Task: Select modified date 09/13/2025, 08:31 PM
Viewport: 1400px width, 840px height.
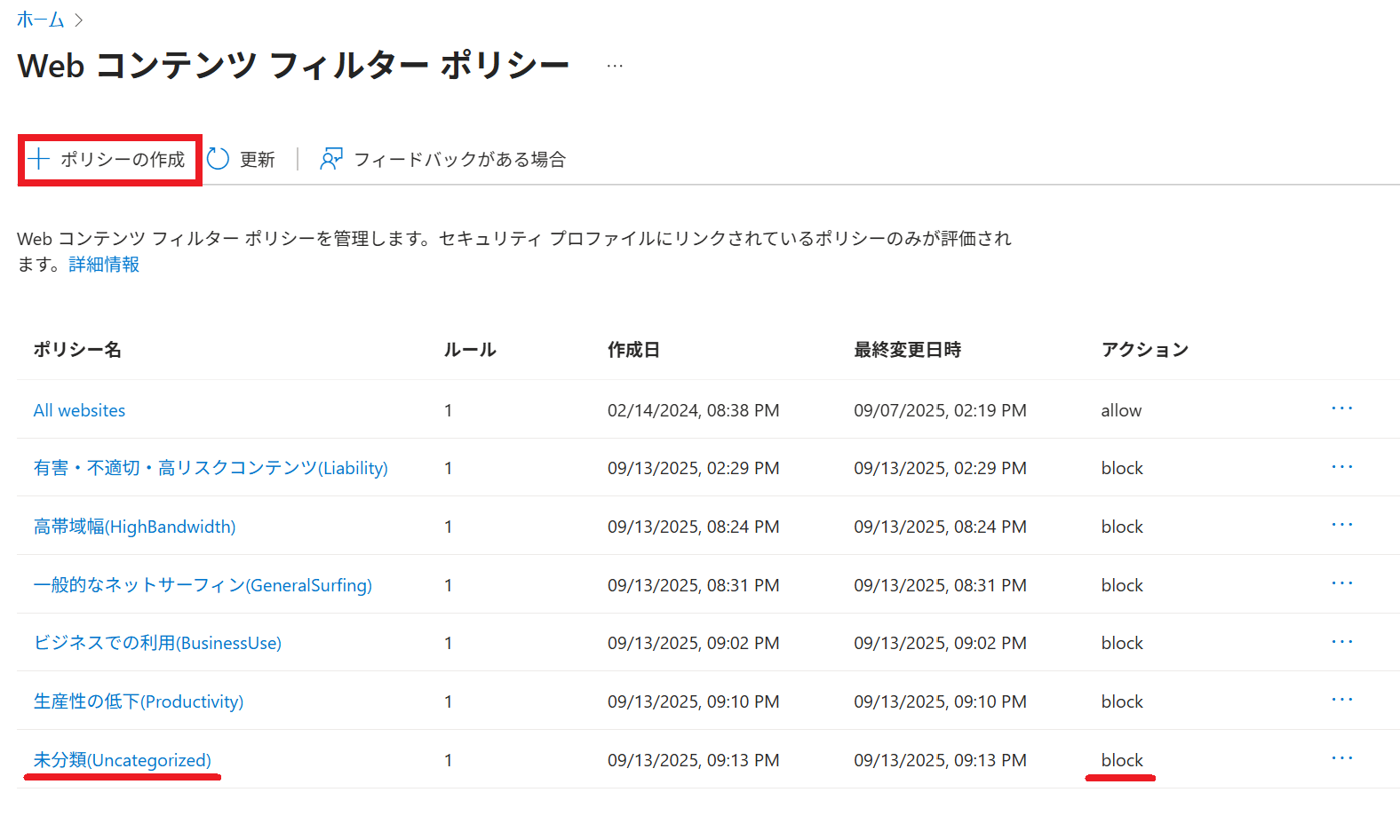Action: (x=940, y=585)
